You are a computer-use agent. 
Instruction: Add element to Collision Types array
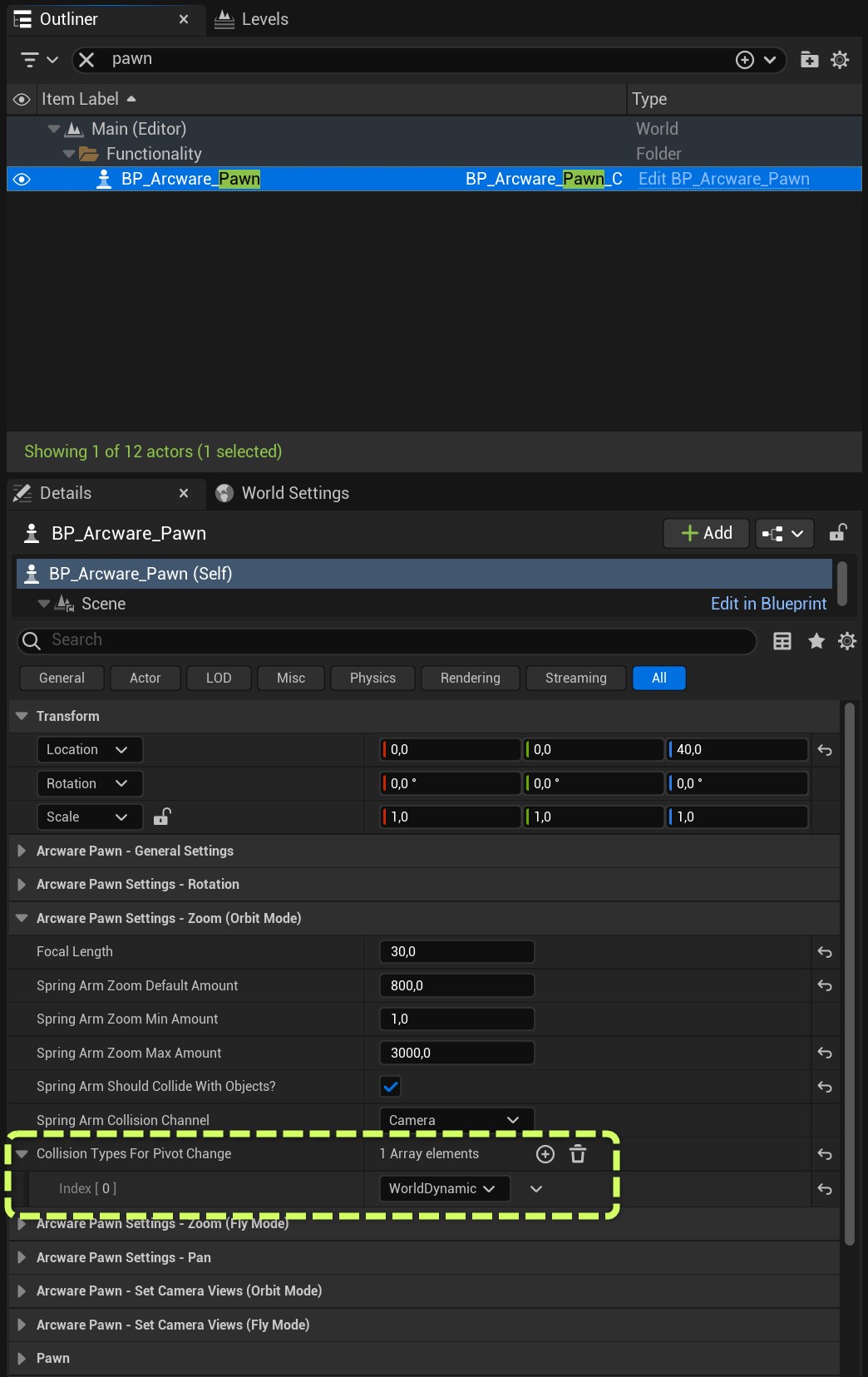[545, 1153]
